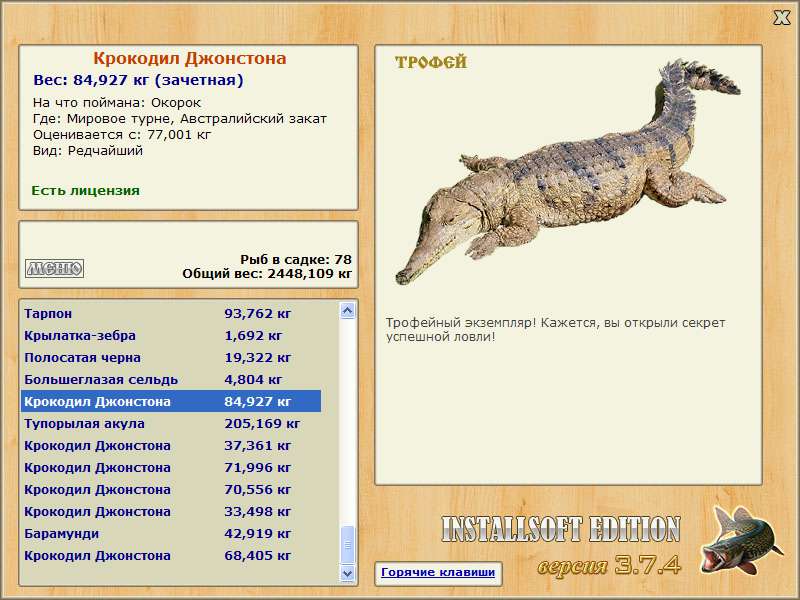Viewport: 800px width, 600px height.
Task: Select Барамунди 42,919 кг in list
Action: click(x=170, y=534)
